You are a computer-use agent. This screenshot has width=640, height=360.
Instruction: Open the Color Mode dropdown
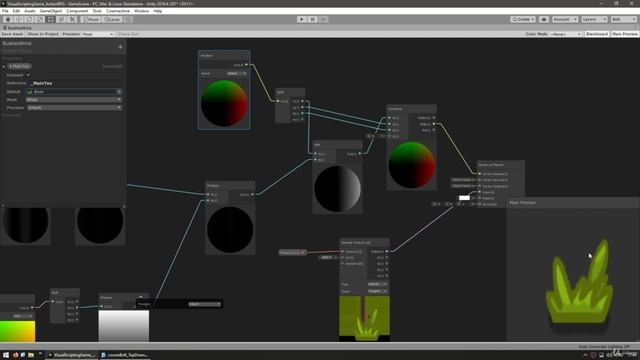point(565,34)
